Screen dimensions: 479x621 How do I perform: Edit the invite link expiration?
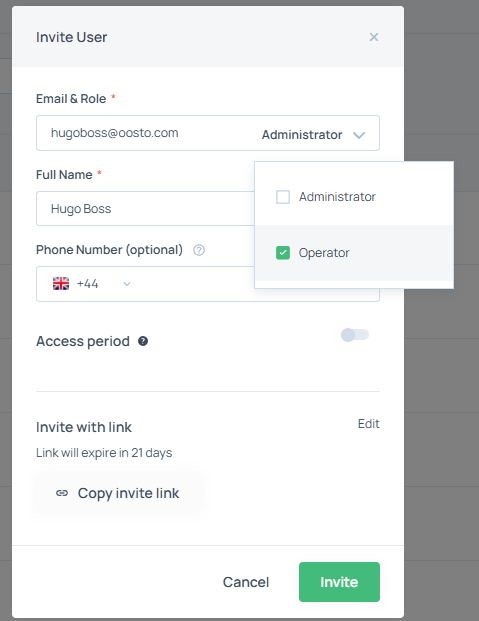pos(368,424)
